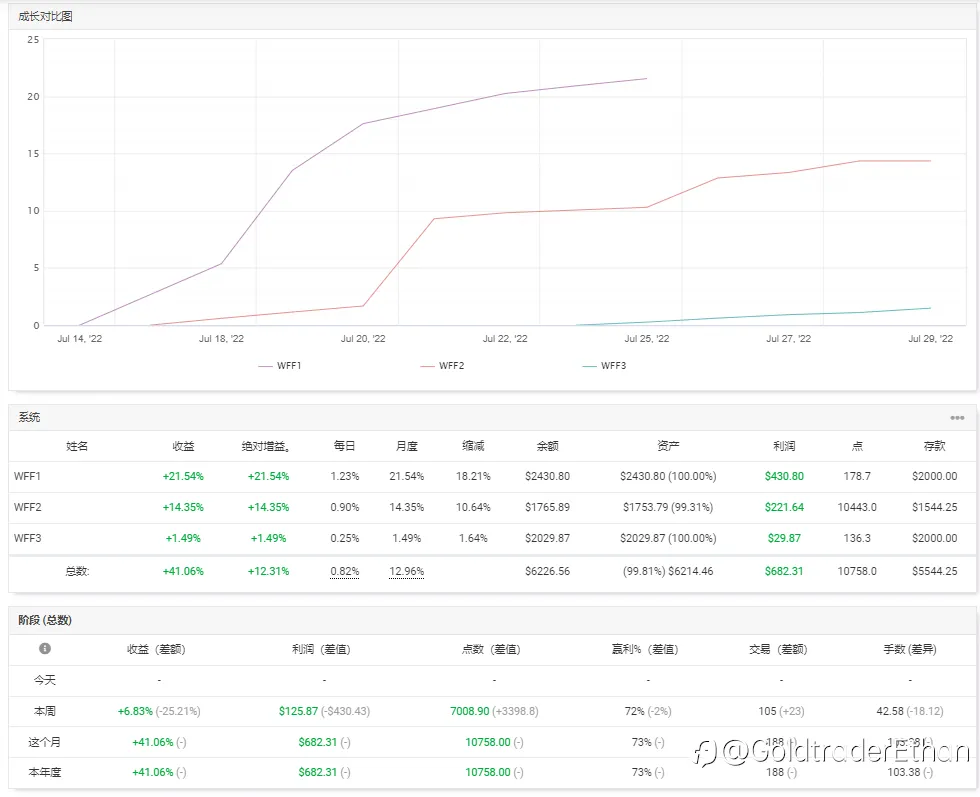
Task: Select total profit $682.31 in 总数 row
Action: pyautogui.click(x=784, y=571)
